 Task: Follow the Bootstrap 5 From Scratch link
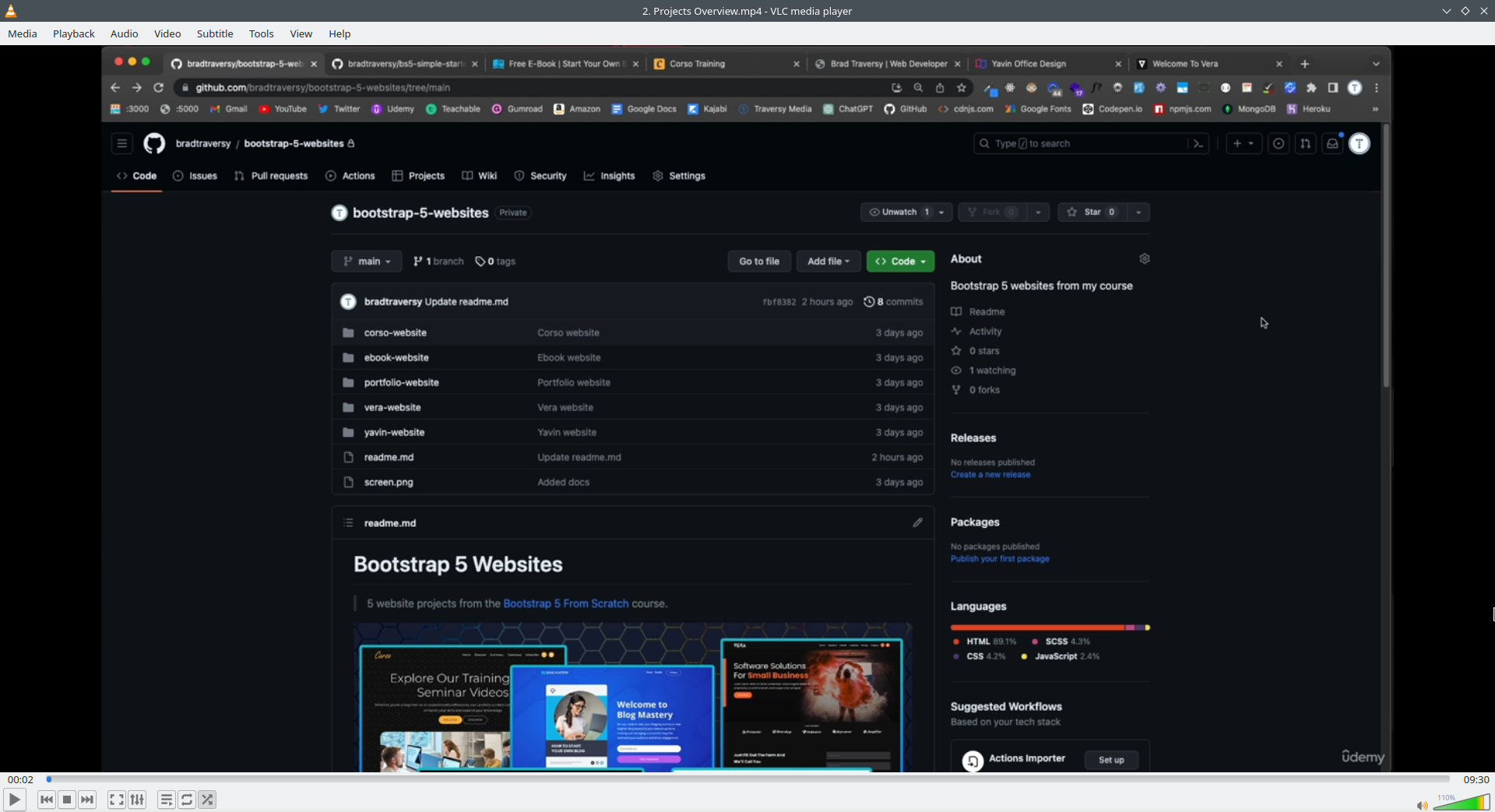(565, 603)
